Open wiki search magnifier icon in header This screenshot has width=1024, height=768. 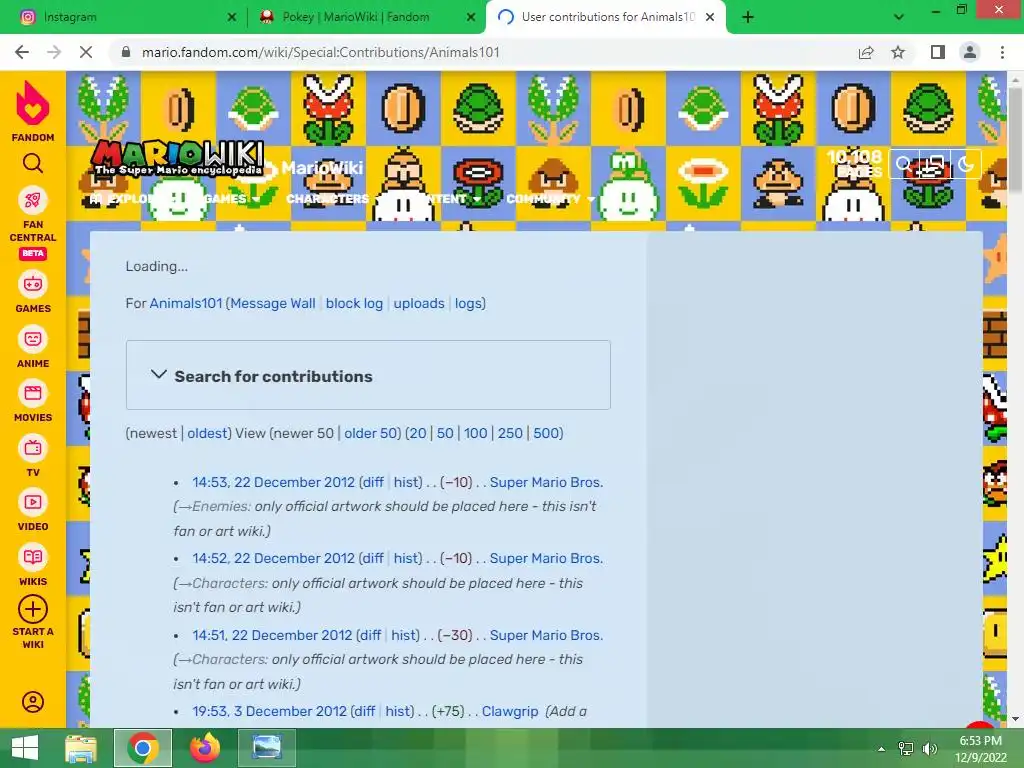(904, 165)
